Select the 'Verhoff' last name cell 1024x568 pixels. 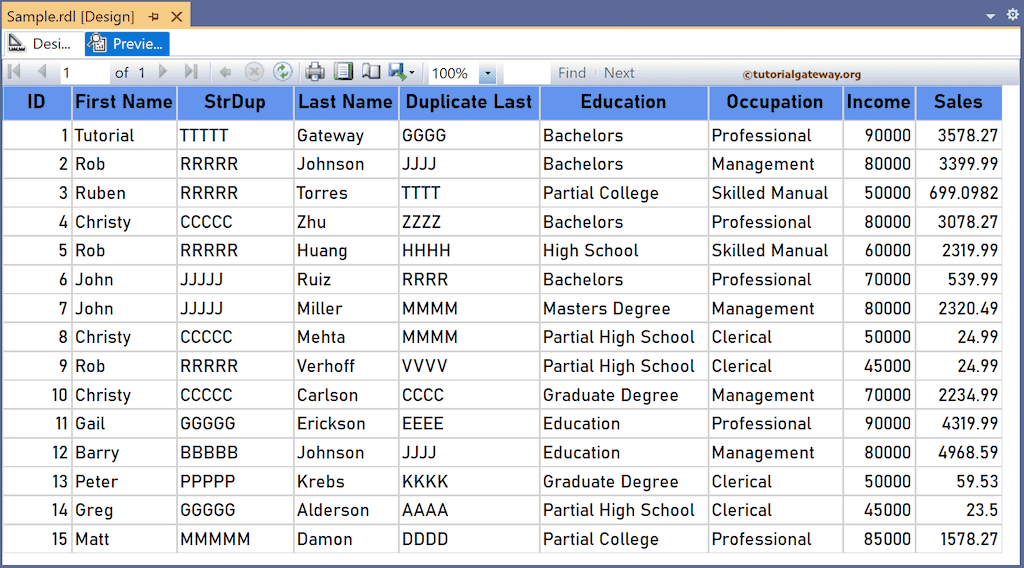tap(345, 366)
